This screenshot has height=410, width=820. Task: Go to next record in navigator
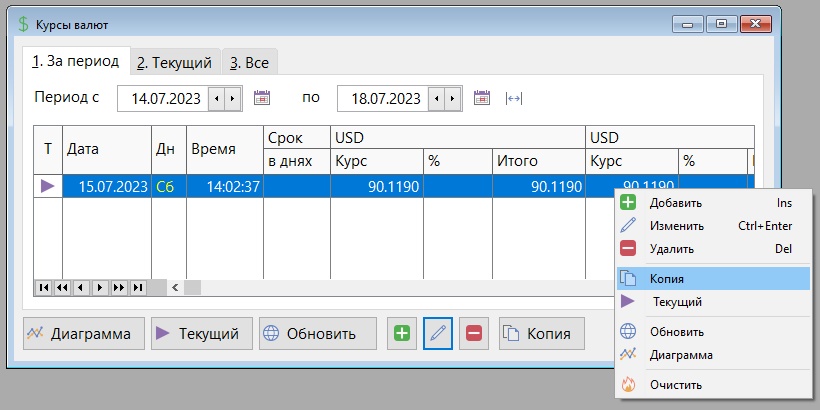point(100,288)
